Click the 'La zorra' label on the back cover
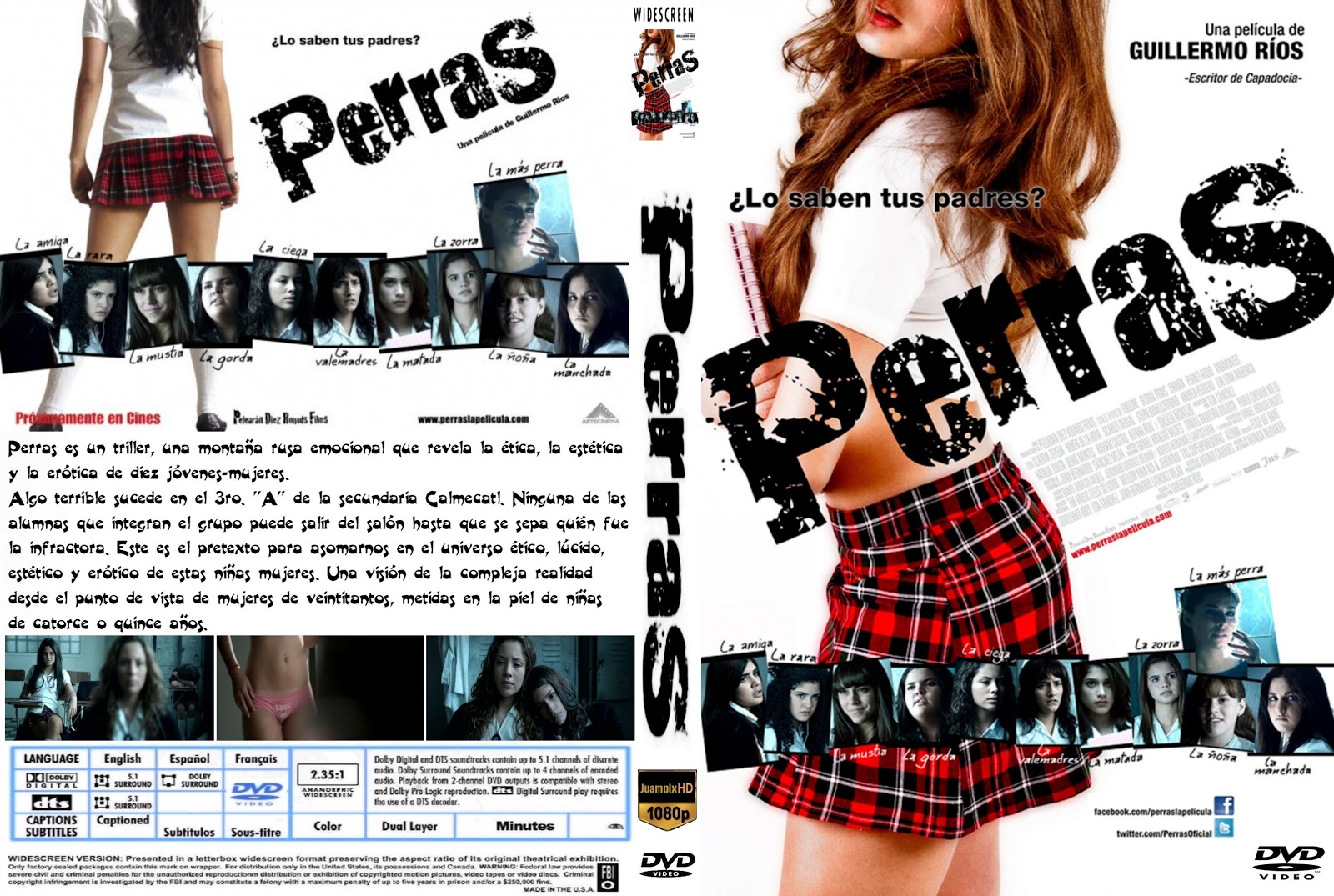The width and height of the screenshot is (1334, 896). click(456, 242)
